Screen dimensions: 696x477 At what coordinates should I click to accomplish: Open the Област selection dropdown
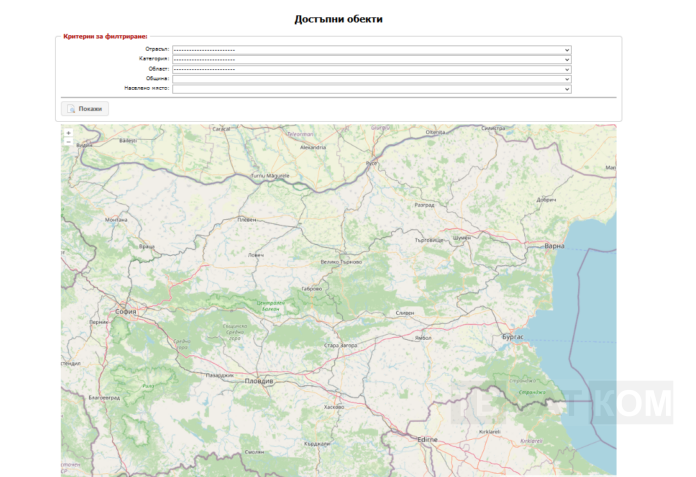click(370, 69)
